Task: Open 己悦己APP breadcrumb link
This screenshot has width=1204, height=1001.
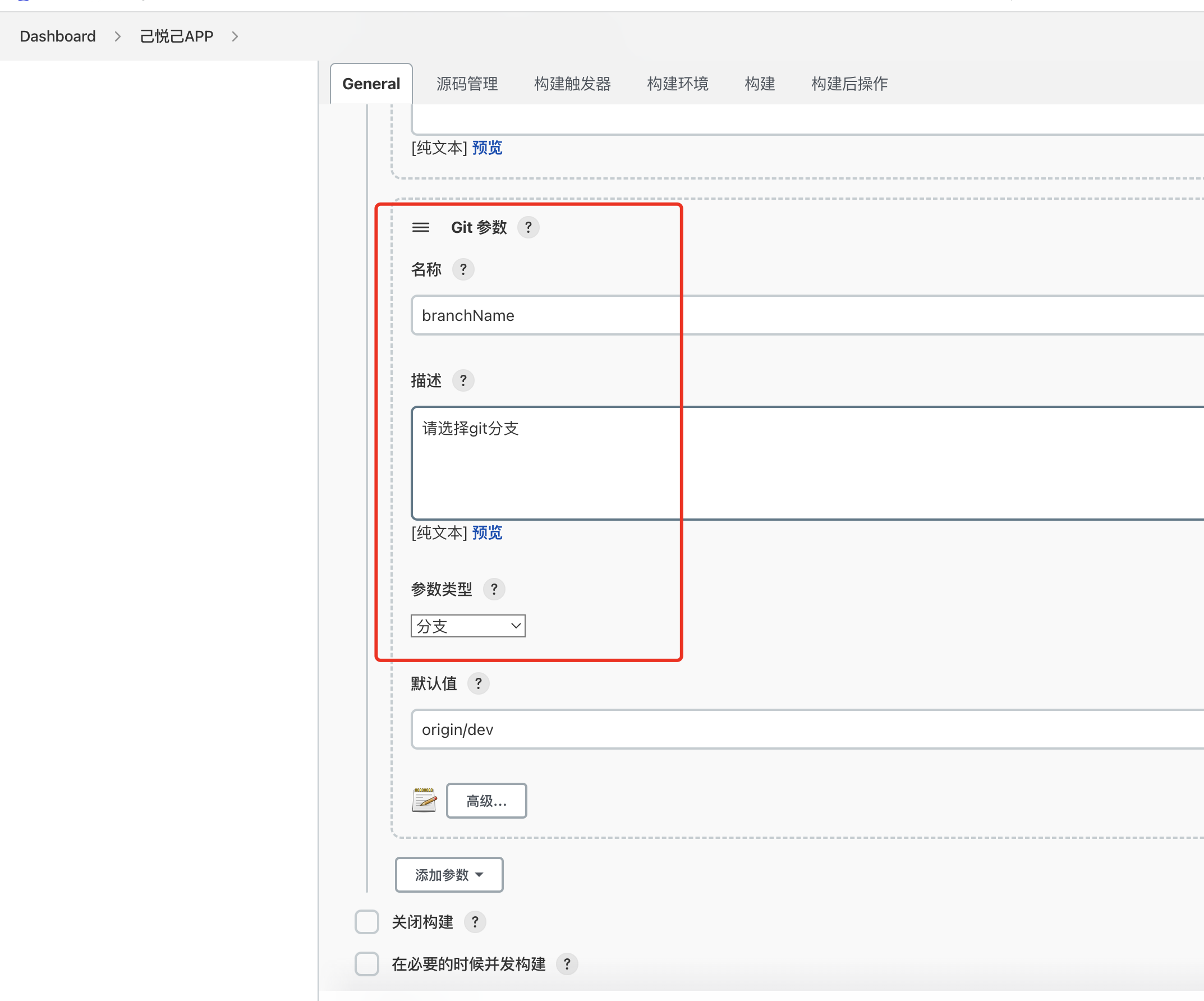Action: point(177,36)
